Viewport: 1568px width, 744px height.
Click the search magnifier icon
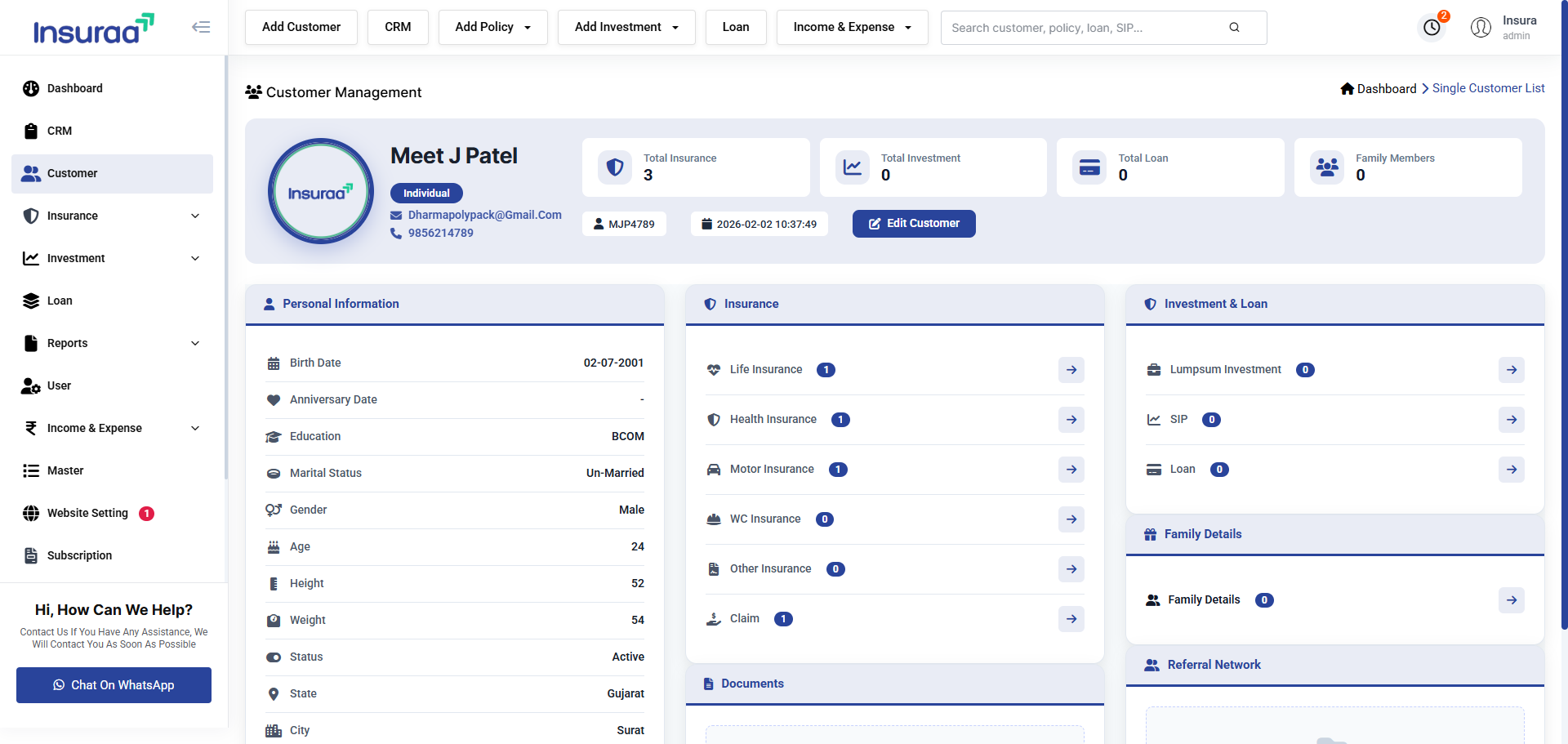pyautogui.click(x=1234, y=27)
